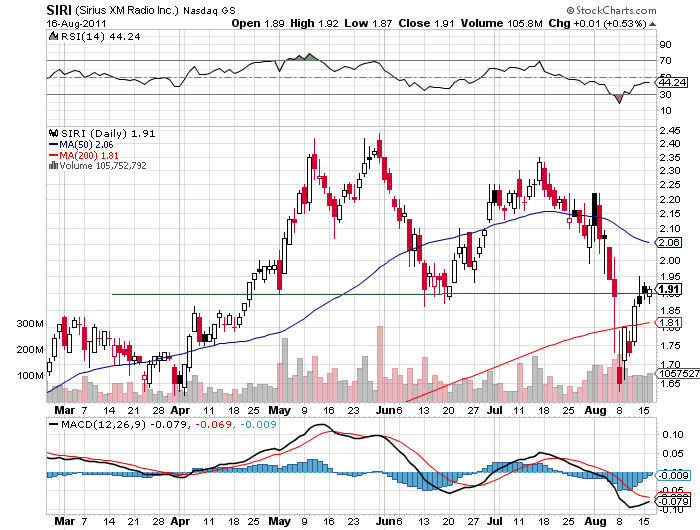Click the -0.079 tag on MACD right axis
This screenshot has width=700, height=530.
coord(672,502)
